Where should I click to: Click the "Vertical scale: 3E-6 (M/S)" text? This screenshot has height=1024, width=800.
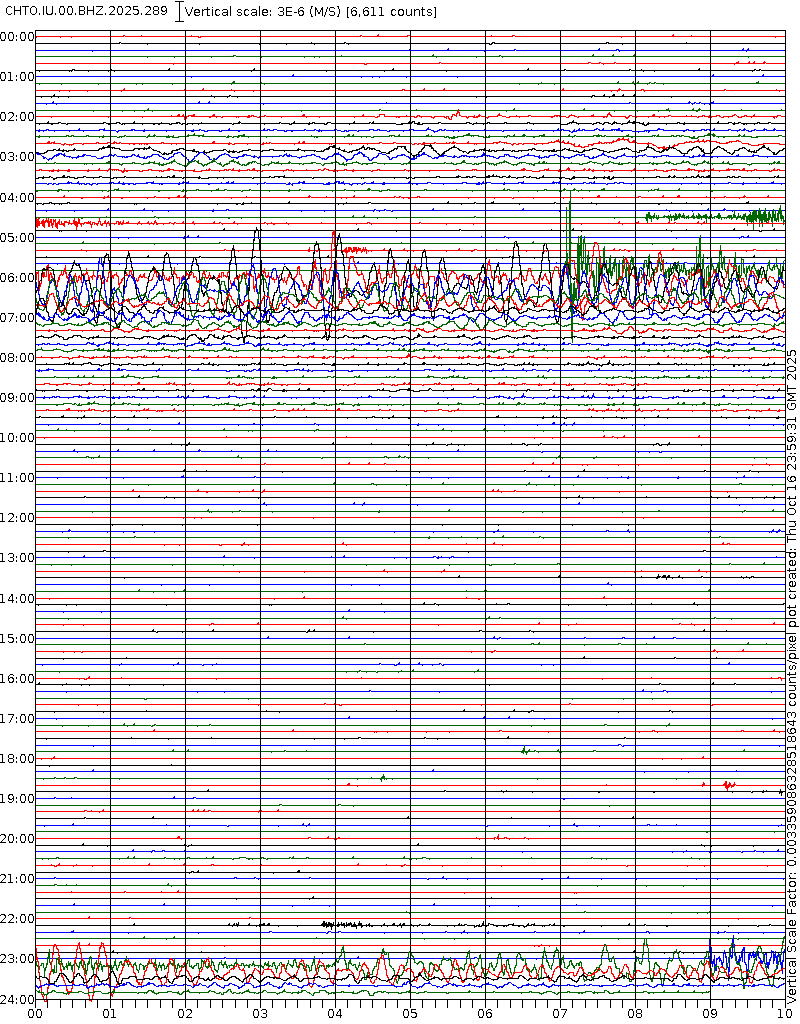tap(264, 12)
